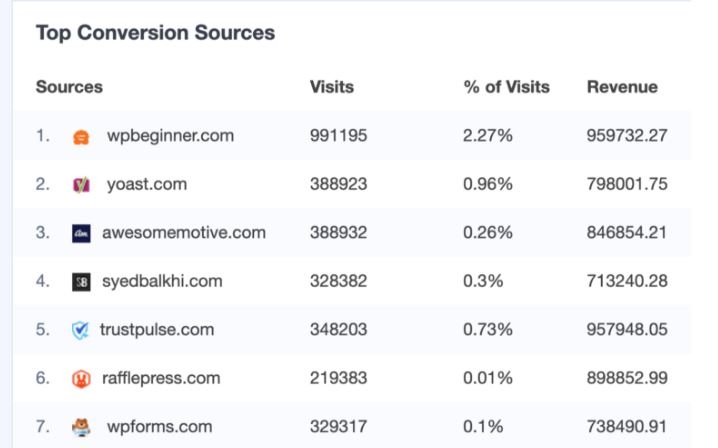Image resolution: width=718 pixels, height=448 pixels.
Task: Click the Top Conversion Sources heading
Action: (x=155, y=33)
